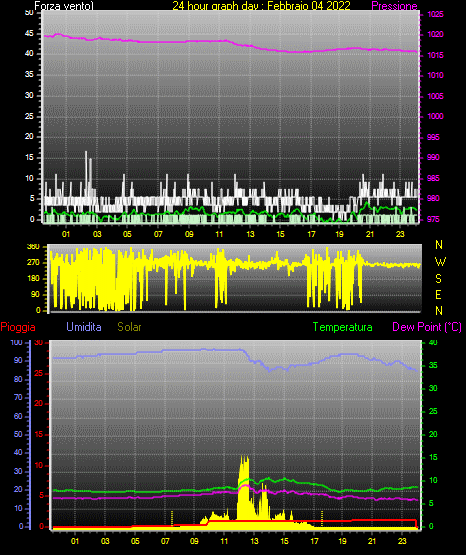Click the Pressione legend label

click(x=394, y=6)
